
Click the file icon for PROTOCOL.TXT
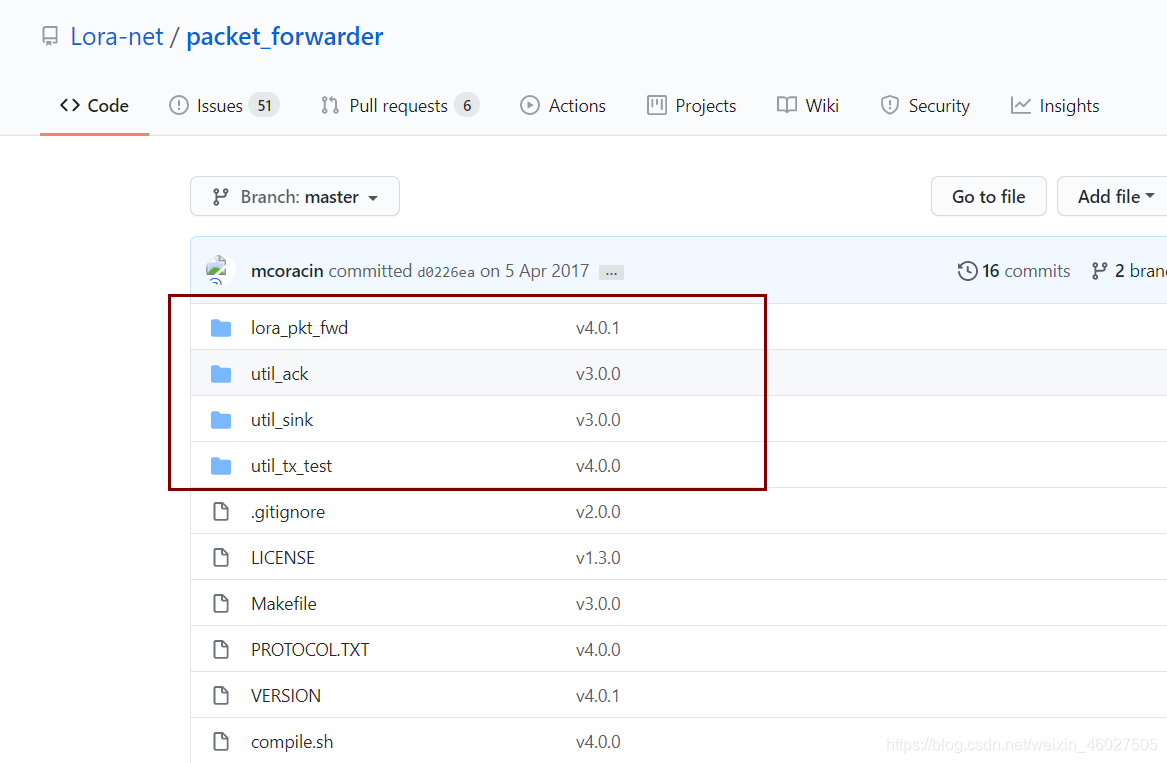[x=221, y=650]
